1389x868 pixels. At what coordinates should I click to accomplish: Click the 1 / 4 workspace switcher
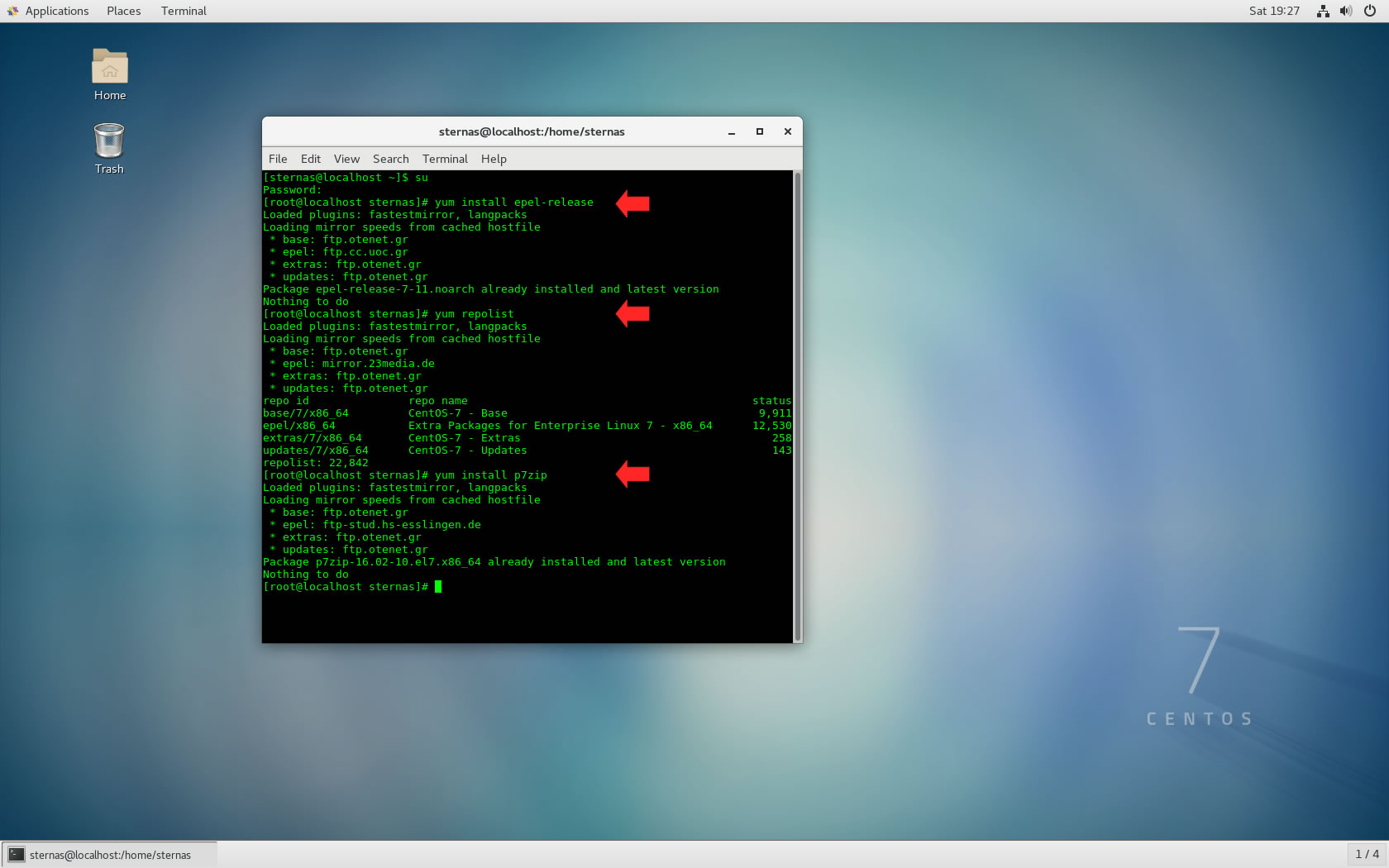coord(1367,854)
